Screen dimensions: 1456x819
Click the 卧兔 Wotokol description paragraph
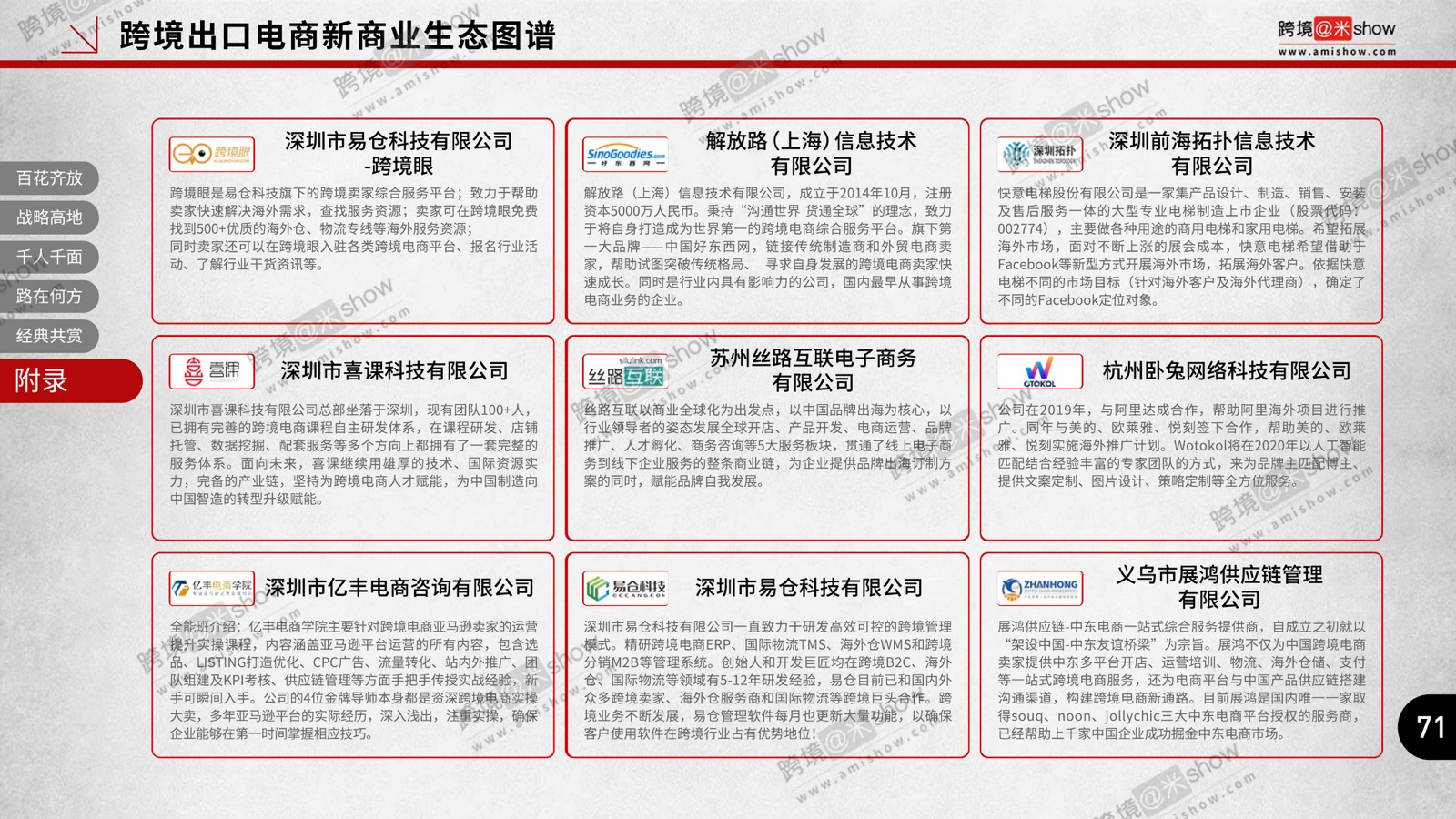tap(1182, 445)
